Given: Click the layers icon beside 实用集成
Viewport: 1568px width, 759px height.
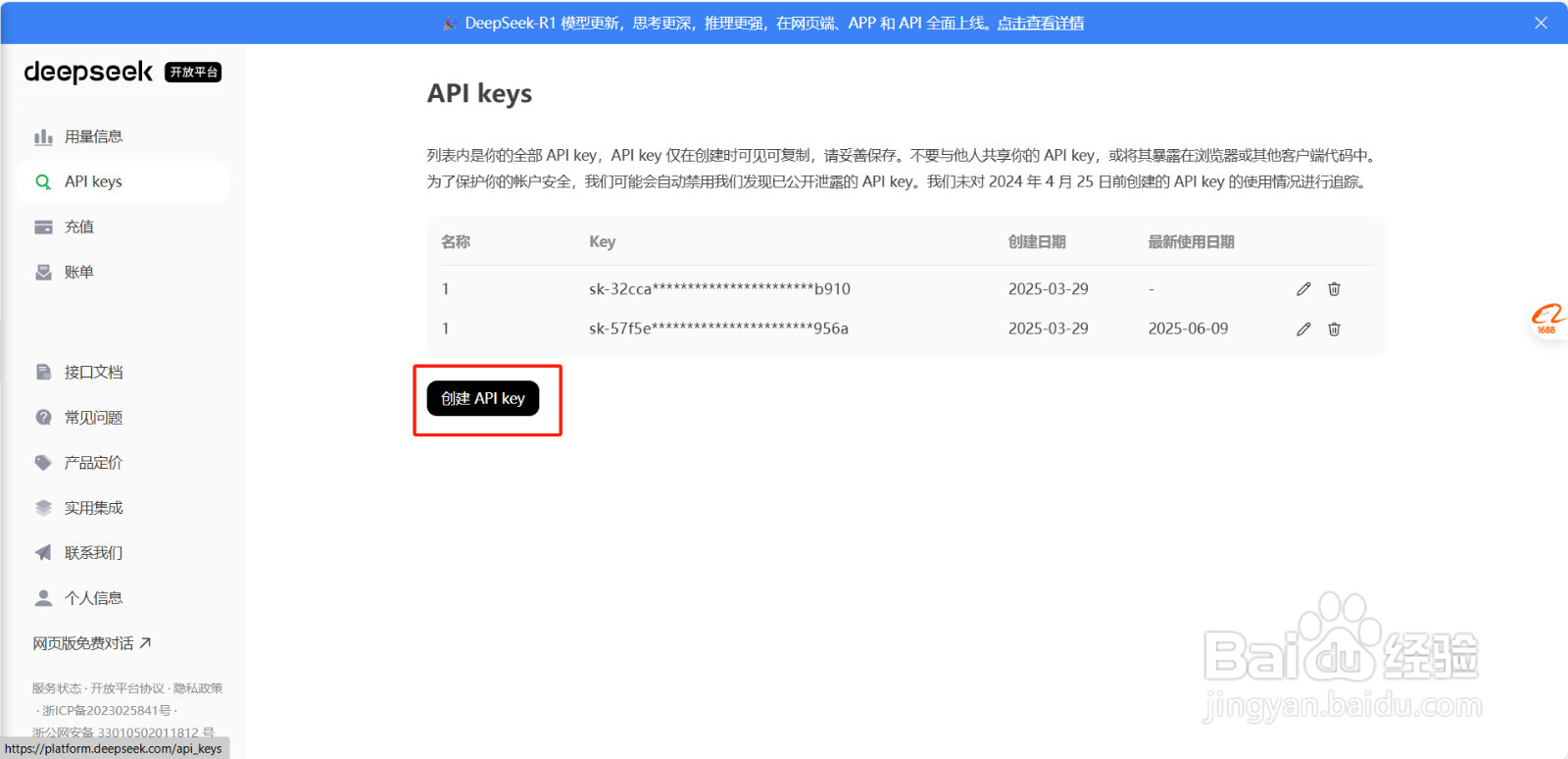Looking at the screenshot, I should [x=43, y=508].
